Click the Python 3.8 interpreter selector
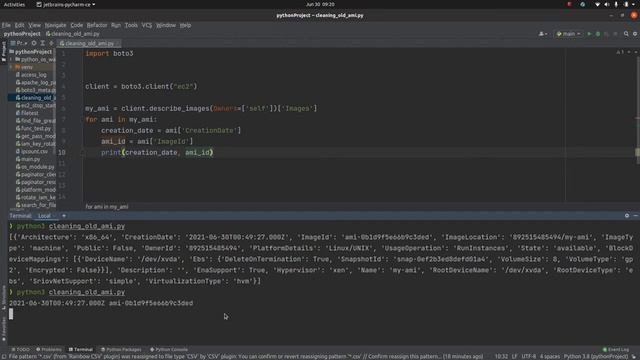Image resolution: width=640 pixels, height=360 pixels. [596, 356]
